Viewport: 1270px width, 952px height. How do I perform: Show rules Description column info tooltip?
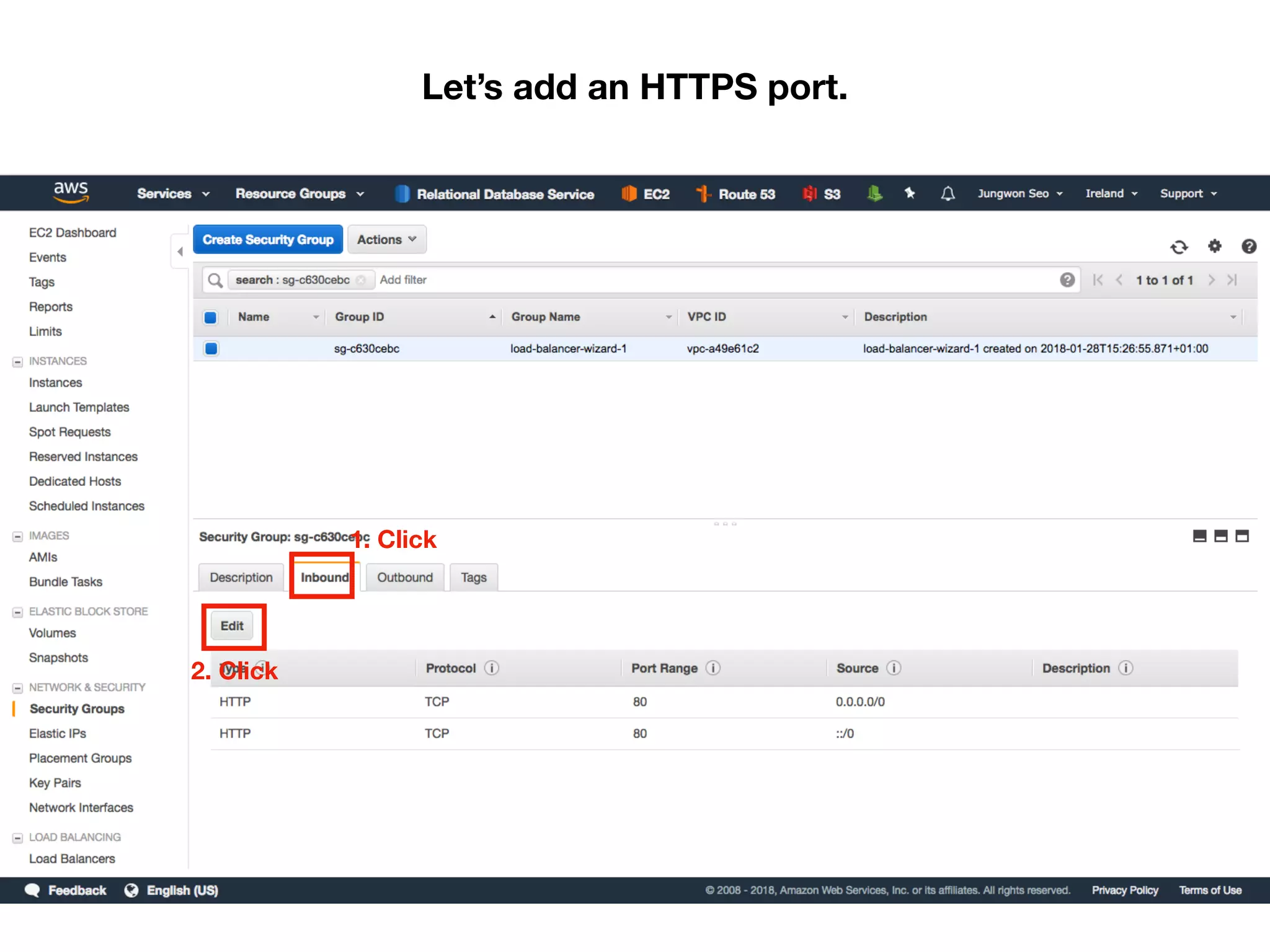pyautogui.click(x=1126, y=668)
